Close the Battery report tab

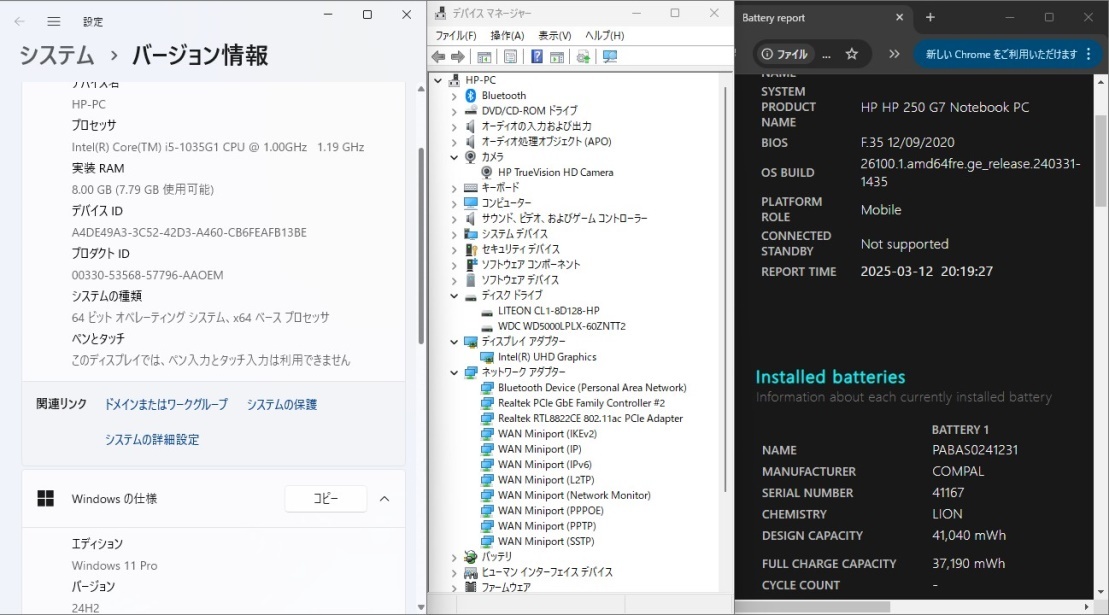pos(900,17)
